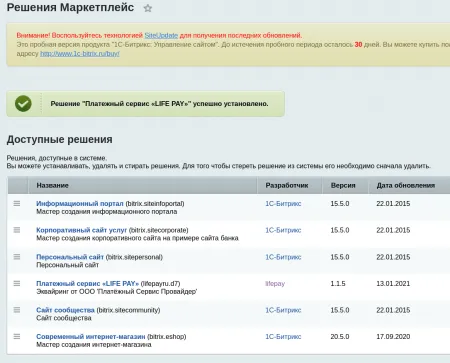Open Современный интернет-магазин solution
This screenshot has height=363, width=450.
point(90,337)
